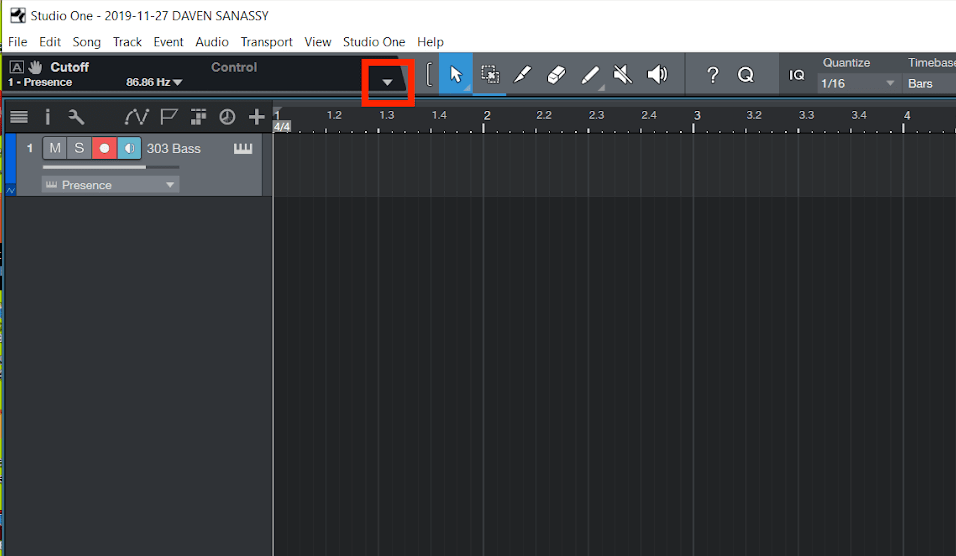Click bar 4 on the timeline ruler
Screen dimensions: 956x556
pos(907,115)
